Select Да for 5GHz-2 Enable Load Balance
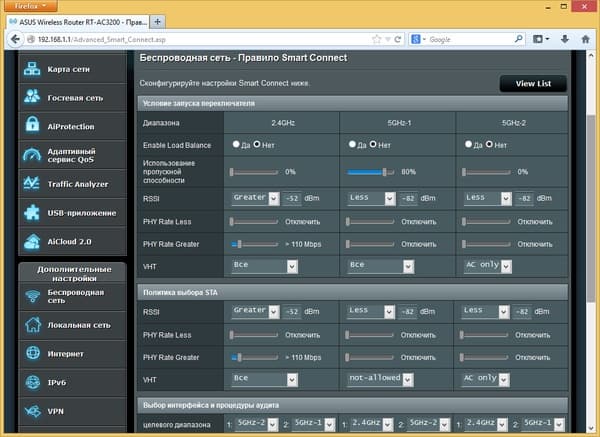 [468, 144]
